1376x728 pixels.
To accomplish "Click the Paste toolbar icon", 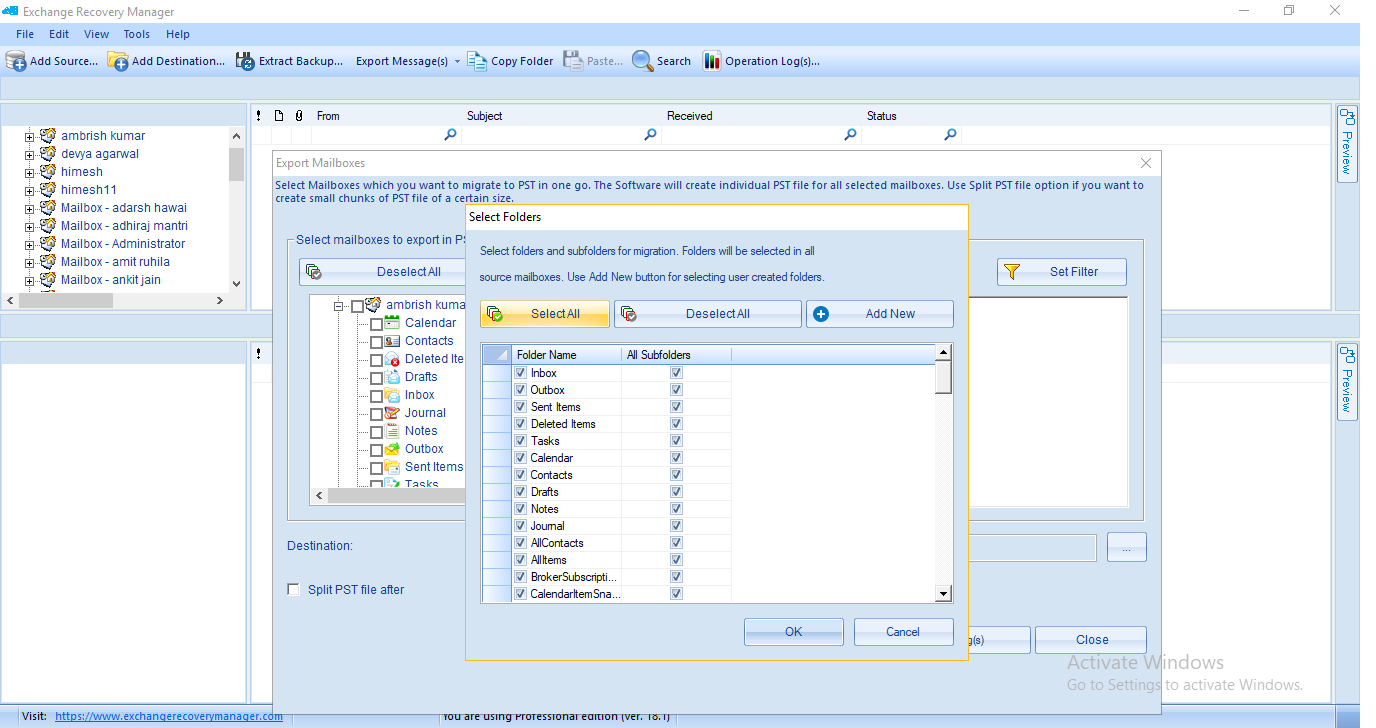I will coord(573,61).
